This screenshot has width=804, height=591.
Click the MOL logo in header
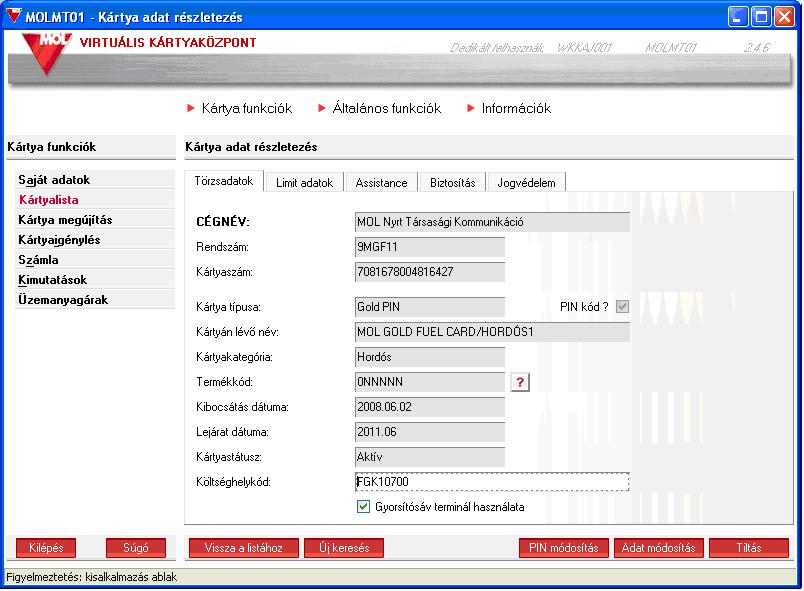pyautogui.click(x=47, y=53)
